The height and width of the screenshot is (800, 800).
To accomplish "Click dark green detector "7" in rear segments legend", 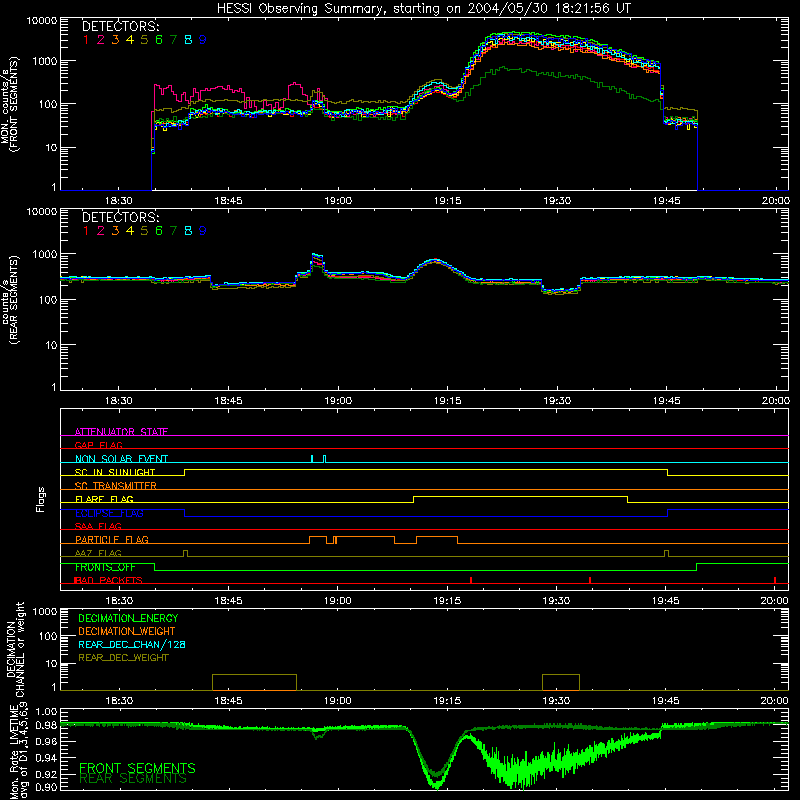I will [173, 231].
